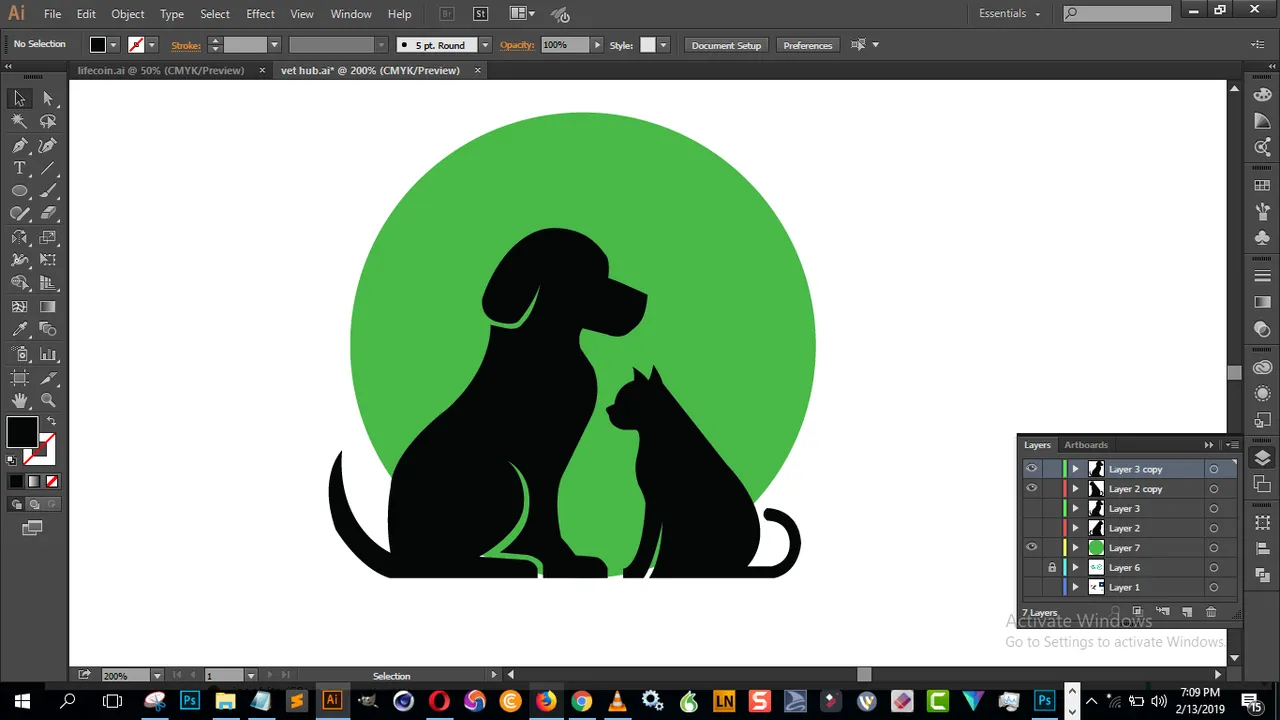This screenshot has width=1280, height=720.
Task: Click the orange Stroke label
Action: [186, 45]
